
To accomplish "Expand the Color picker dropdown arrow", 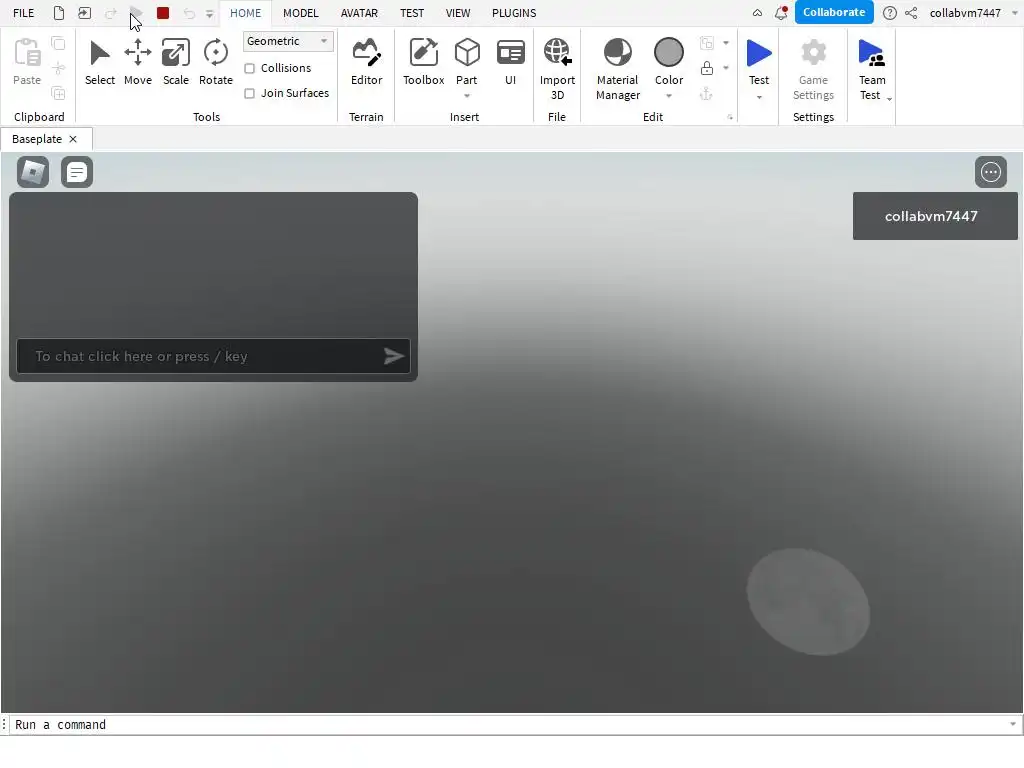I will tap(669, 96).
